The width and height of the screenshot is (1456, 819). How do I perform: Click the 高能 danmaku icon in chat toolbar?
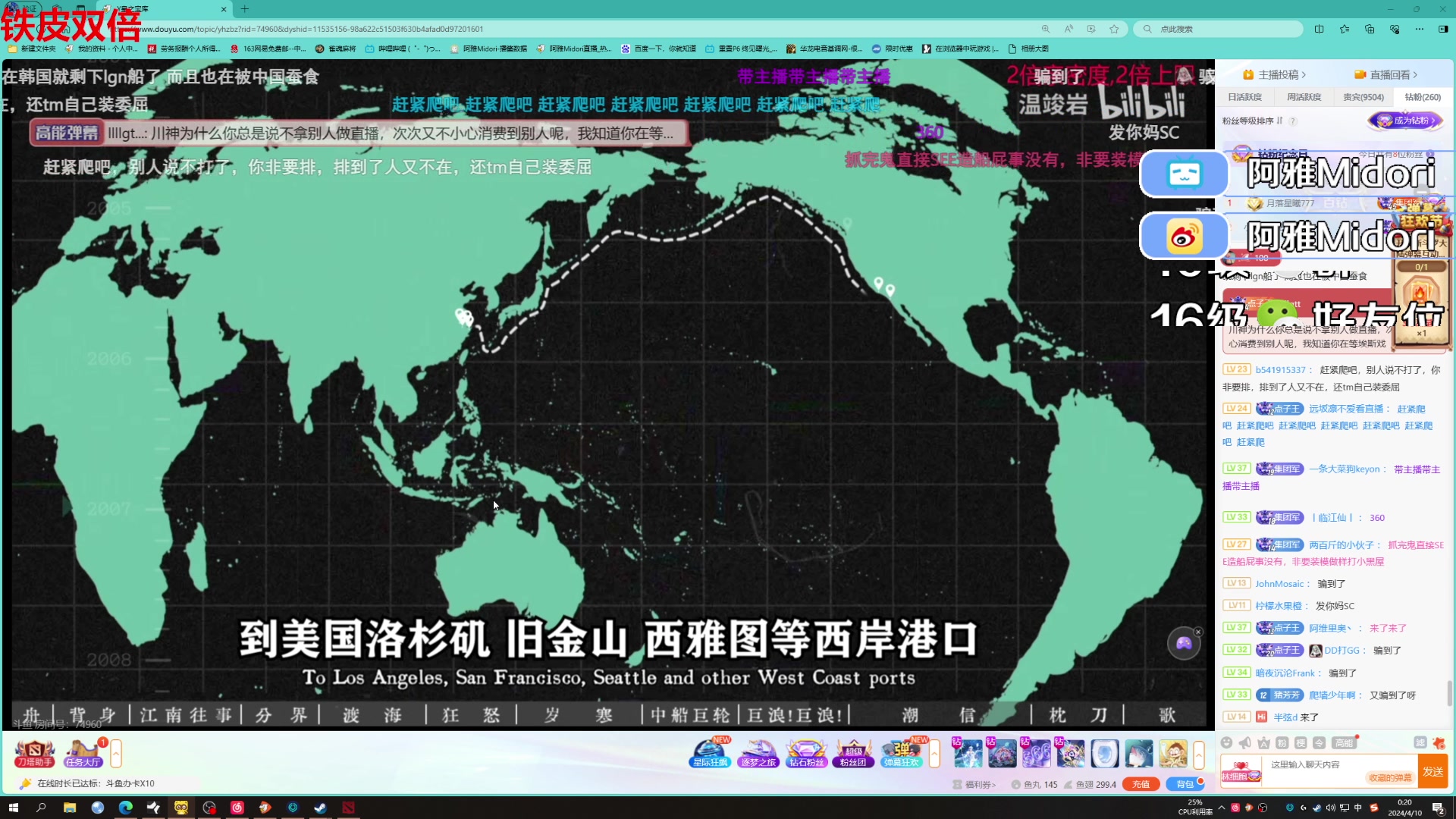pos(1344,742)
